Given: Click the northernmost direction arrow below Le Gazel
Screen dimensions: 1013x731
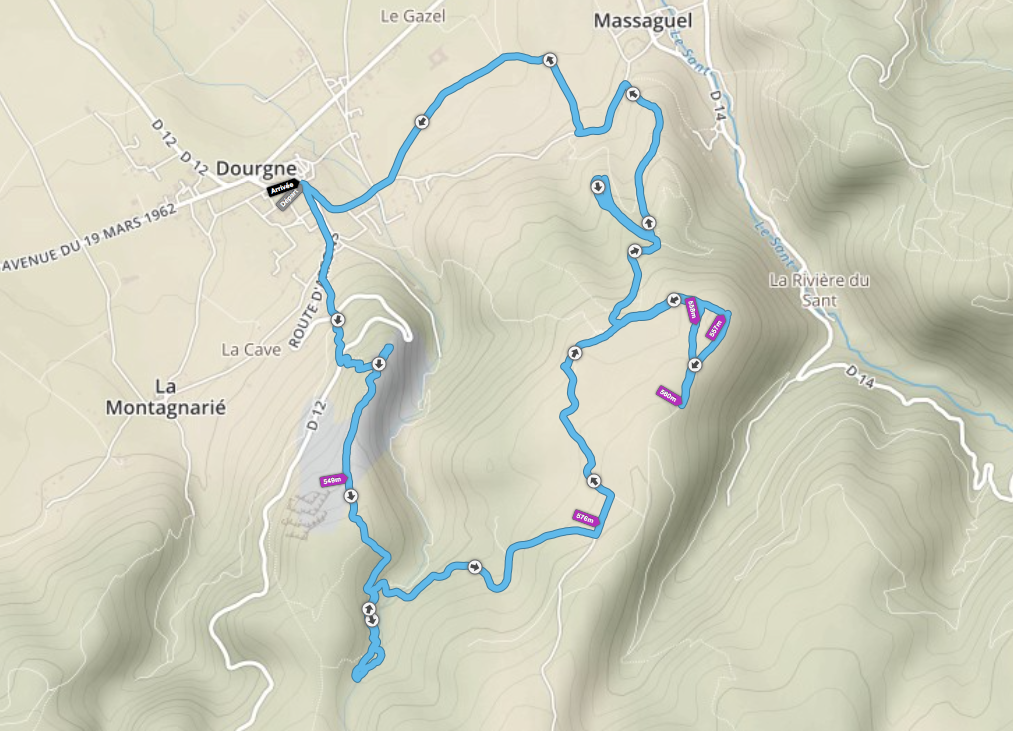Looking at the screenshot, I should coord(550,59).
